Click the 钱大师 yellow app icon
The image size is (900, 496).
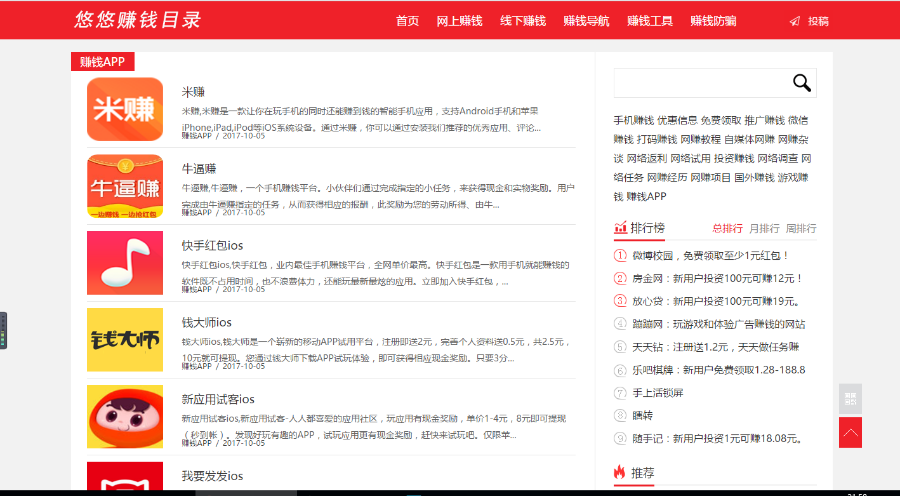coord(125,340)
